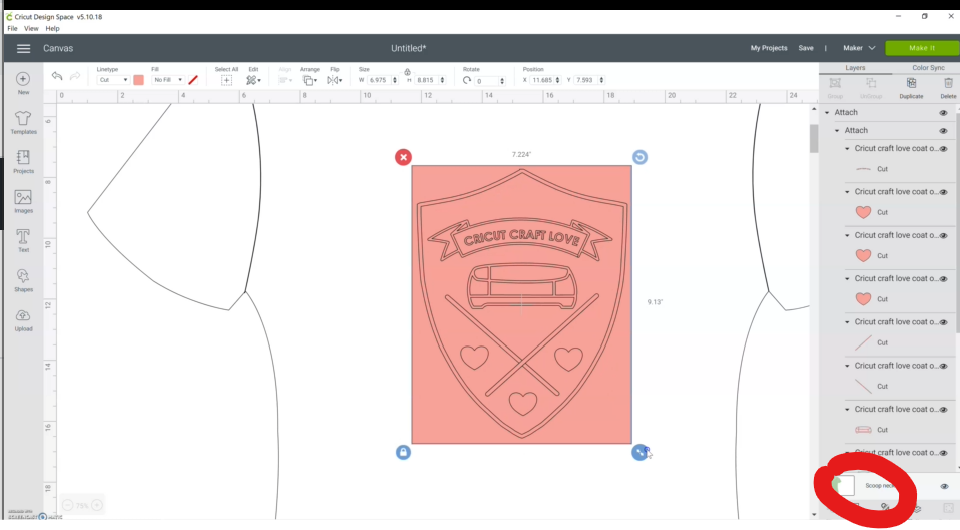Toggle the size aspect ratio lock

pyautogui.click(x=407, y=72)
